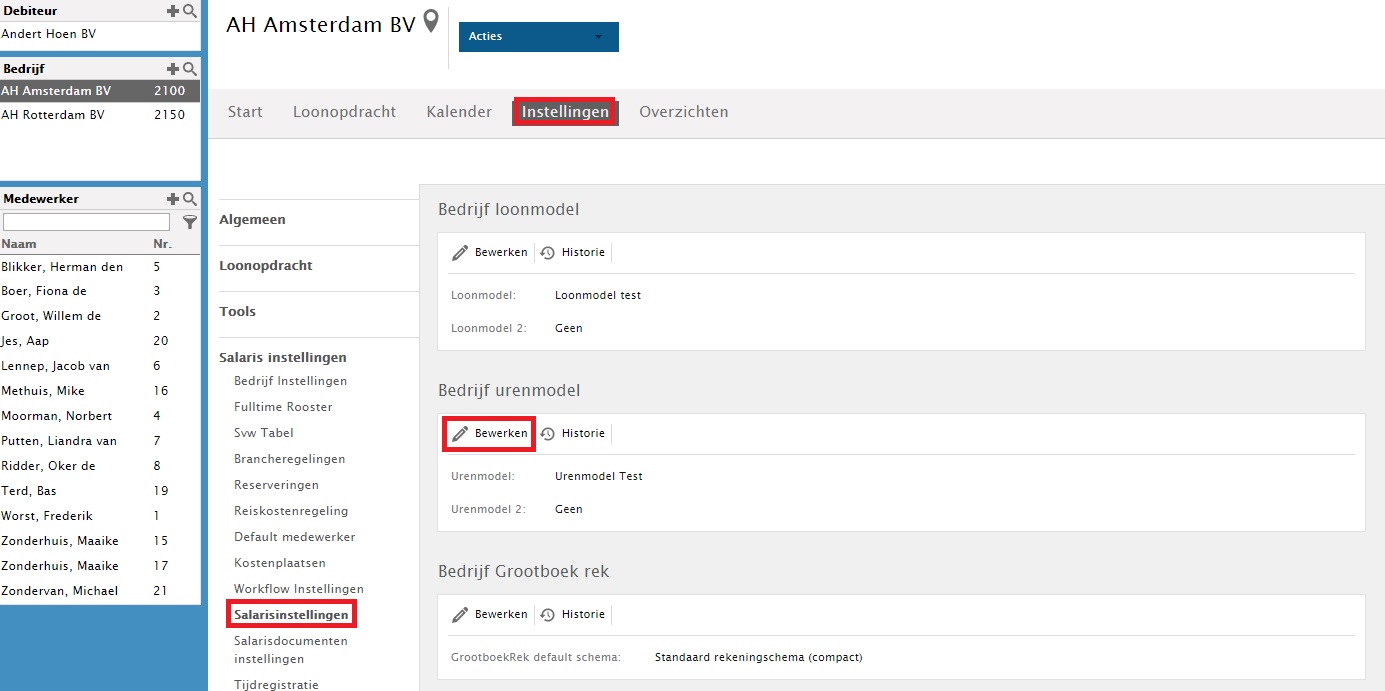
Task: Expand the Algemeen settings section
Action: coord(253,220)
